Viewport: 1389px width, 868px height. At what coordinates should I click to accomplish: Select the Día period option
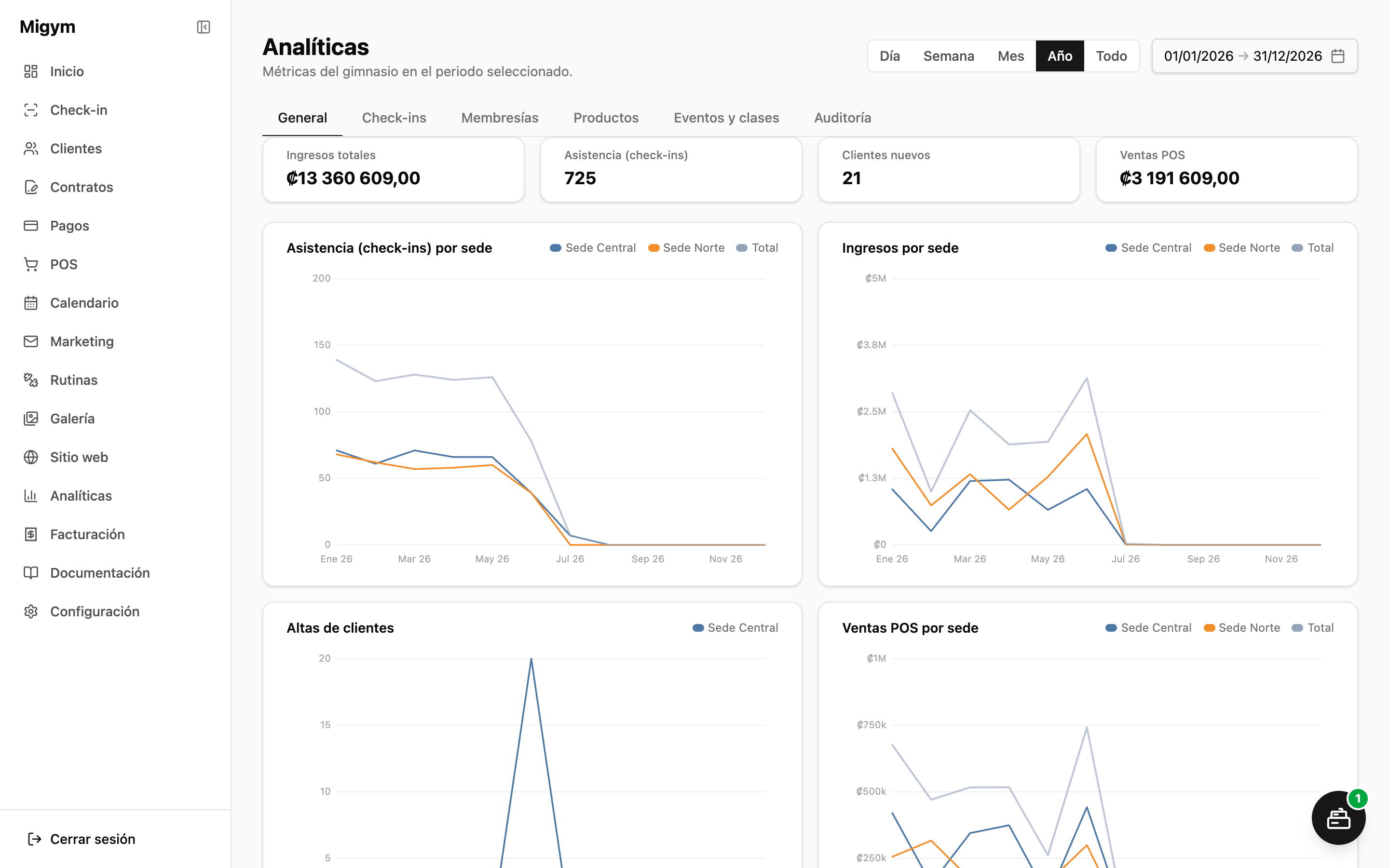pos(890,55)
